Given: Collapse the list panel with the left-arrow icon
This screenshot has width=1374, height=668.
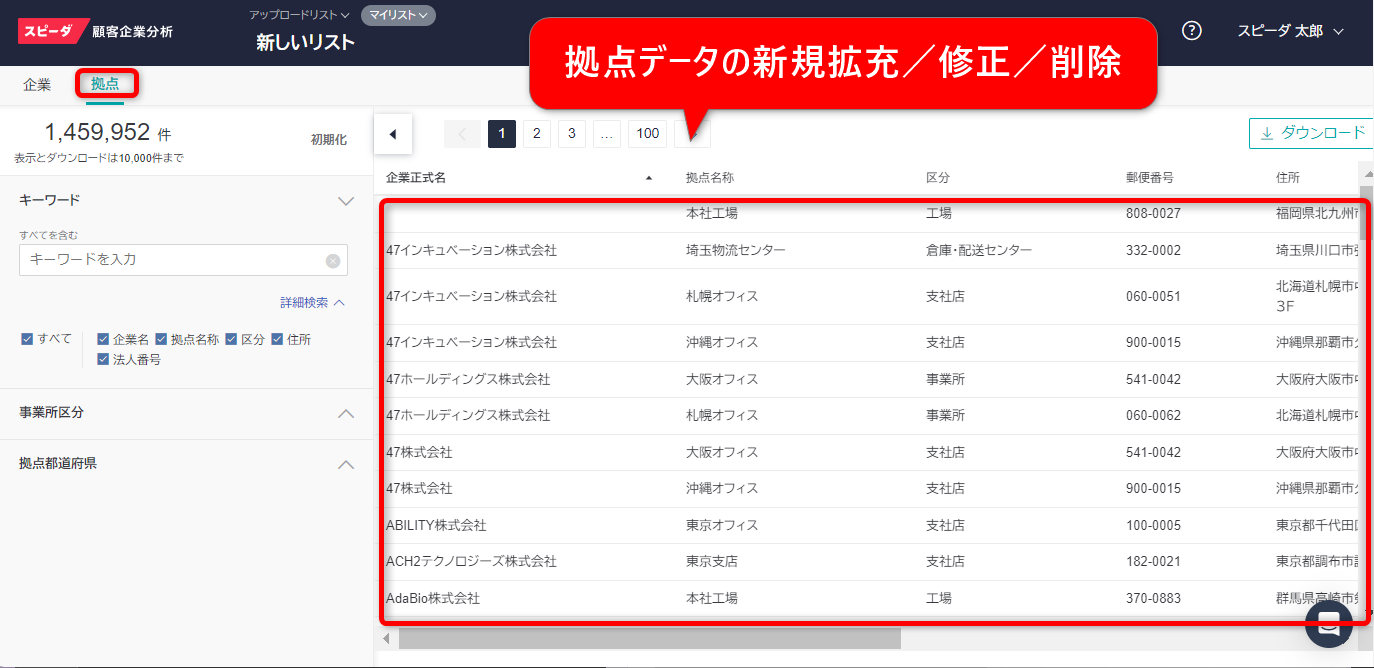Looking at the screenshot, I should tap(393, 132).
